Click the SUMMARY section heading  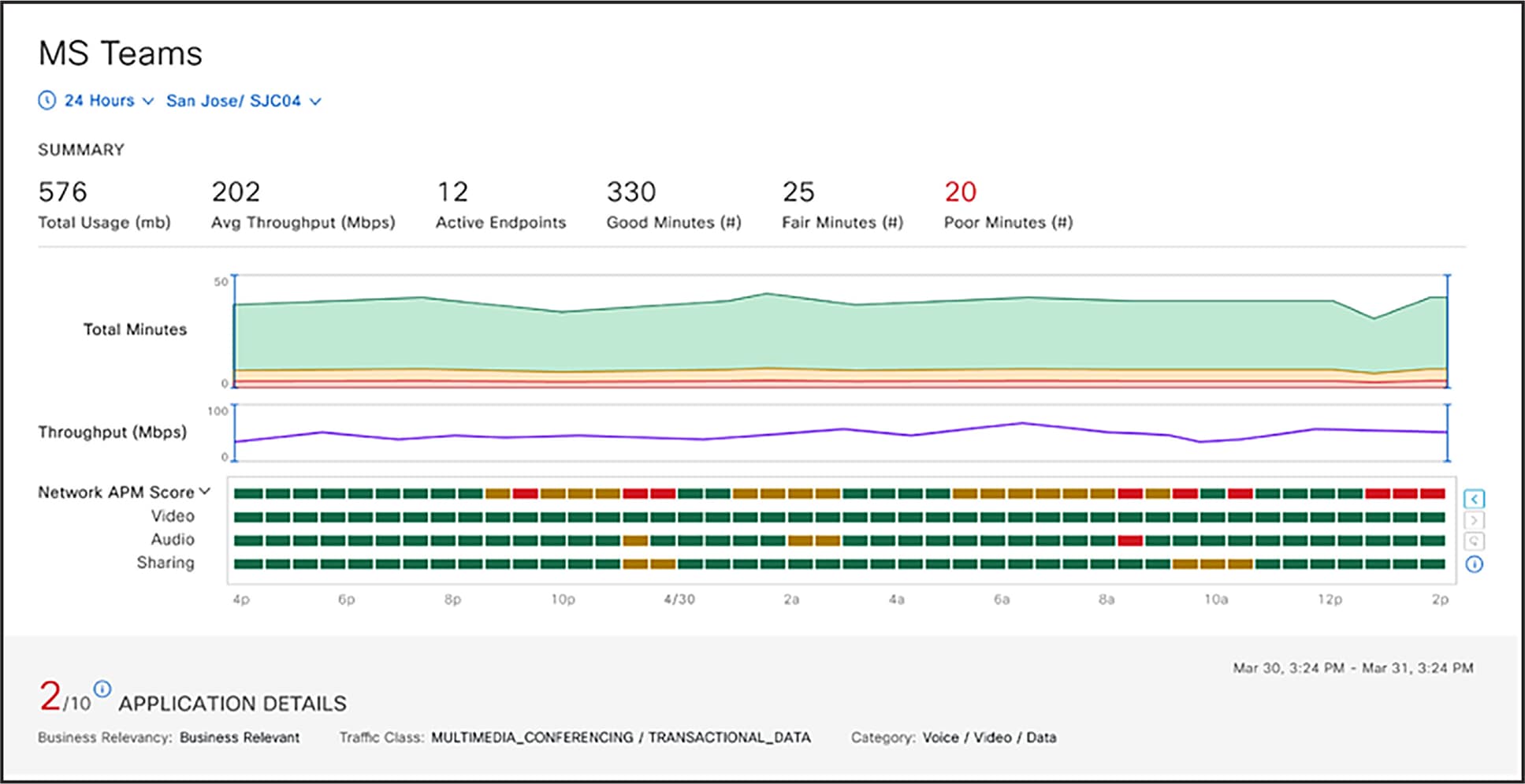click(81, 150)
